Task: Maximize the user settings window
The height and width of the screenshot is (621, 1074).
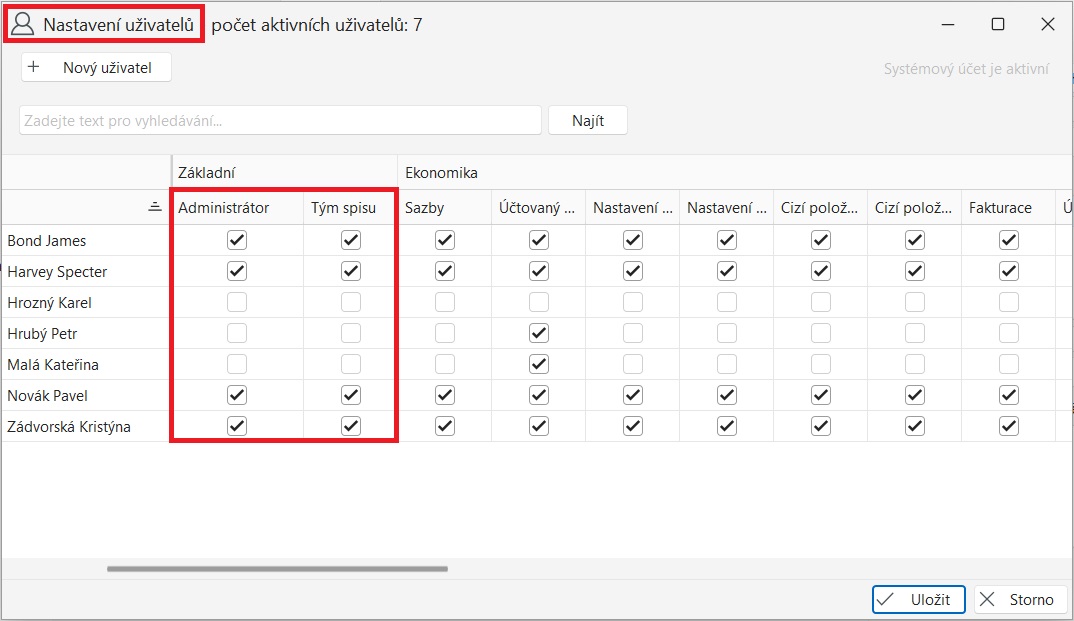Action: point(997,25)
